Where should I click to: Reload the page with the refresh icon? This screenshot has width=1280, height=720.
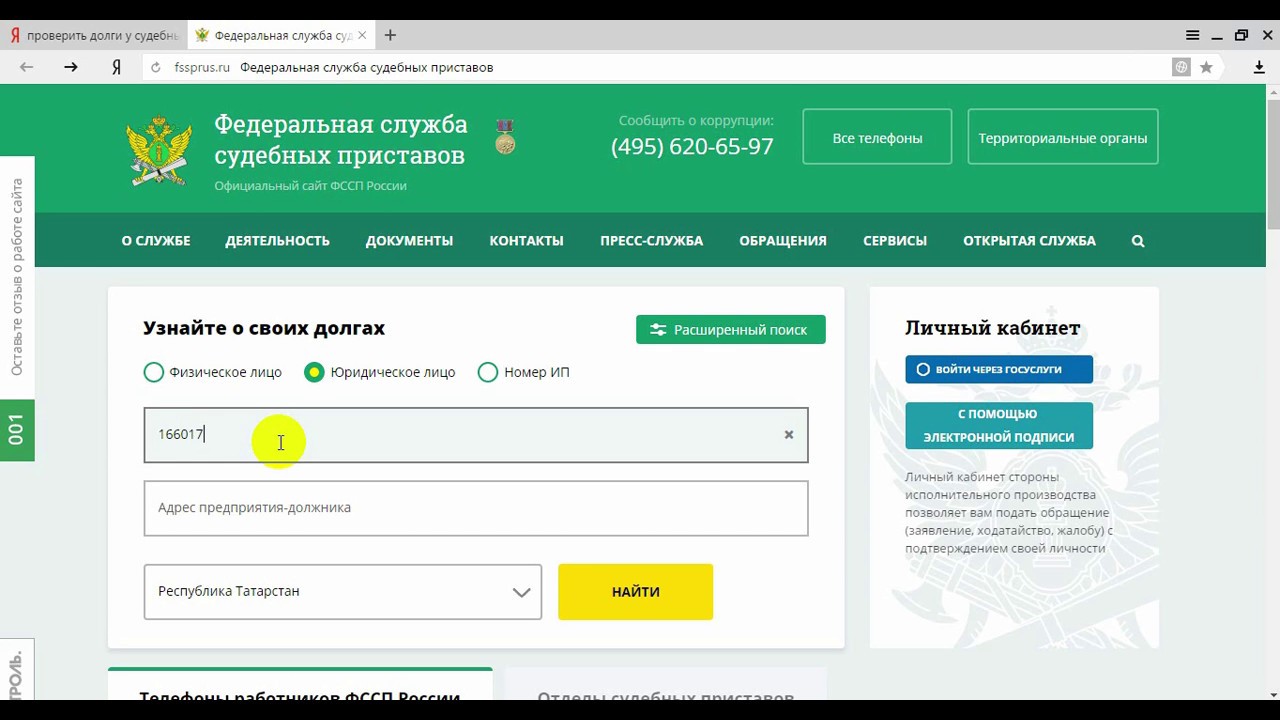click(x=155, y=67)
